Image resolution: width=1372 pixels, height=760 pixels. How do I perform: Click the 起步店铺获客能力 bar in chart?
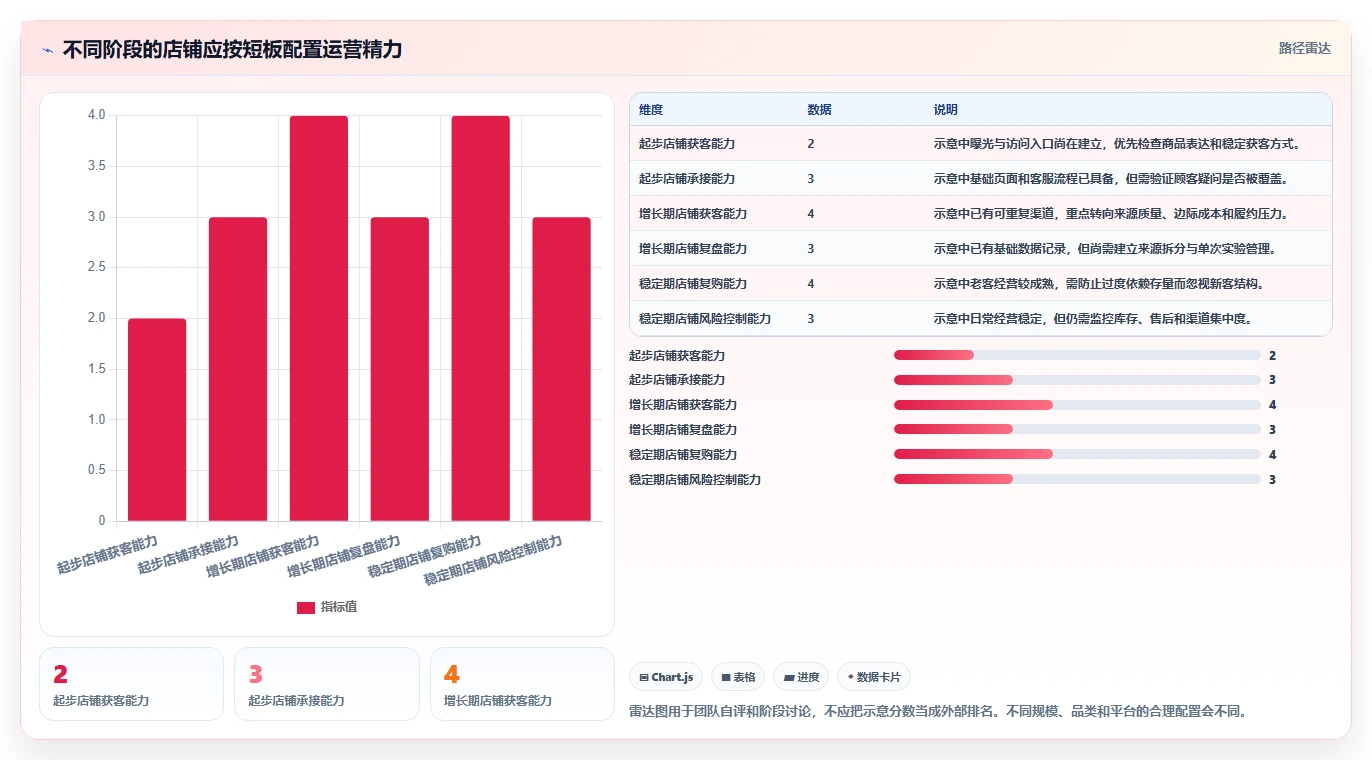pos(157,420)
